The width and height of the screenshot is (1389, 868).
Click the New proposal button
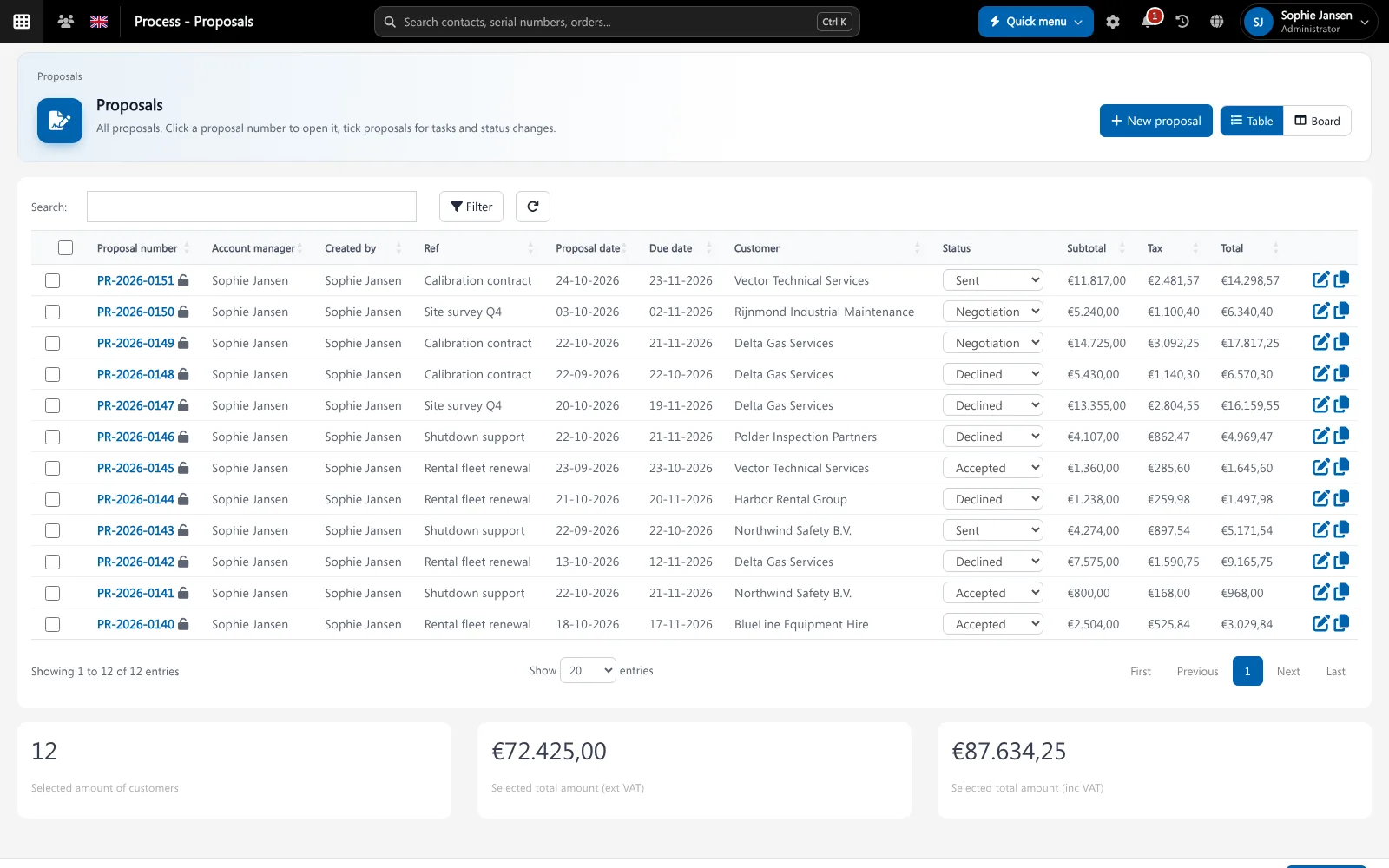(1156, 121)
